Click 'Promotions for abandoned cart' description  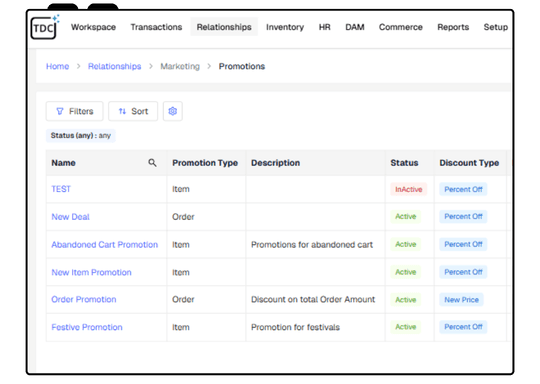tap(312, 245)
